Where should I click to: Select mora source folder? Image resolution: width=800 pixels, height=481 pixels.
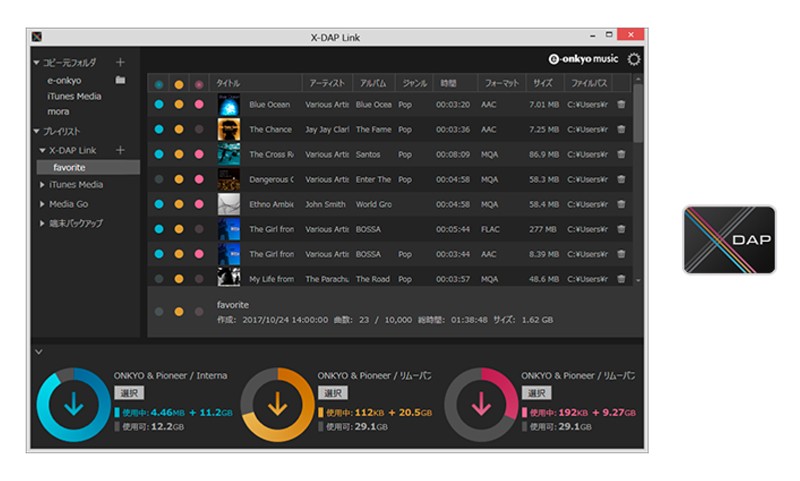(x=58, y=112)
